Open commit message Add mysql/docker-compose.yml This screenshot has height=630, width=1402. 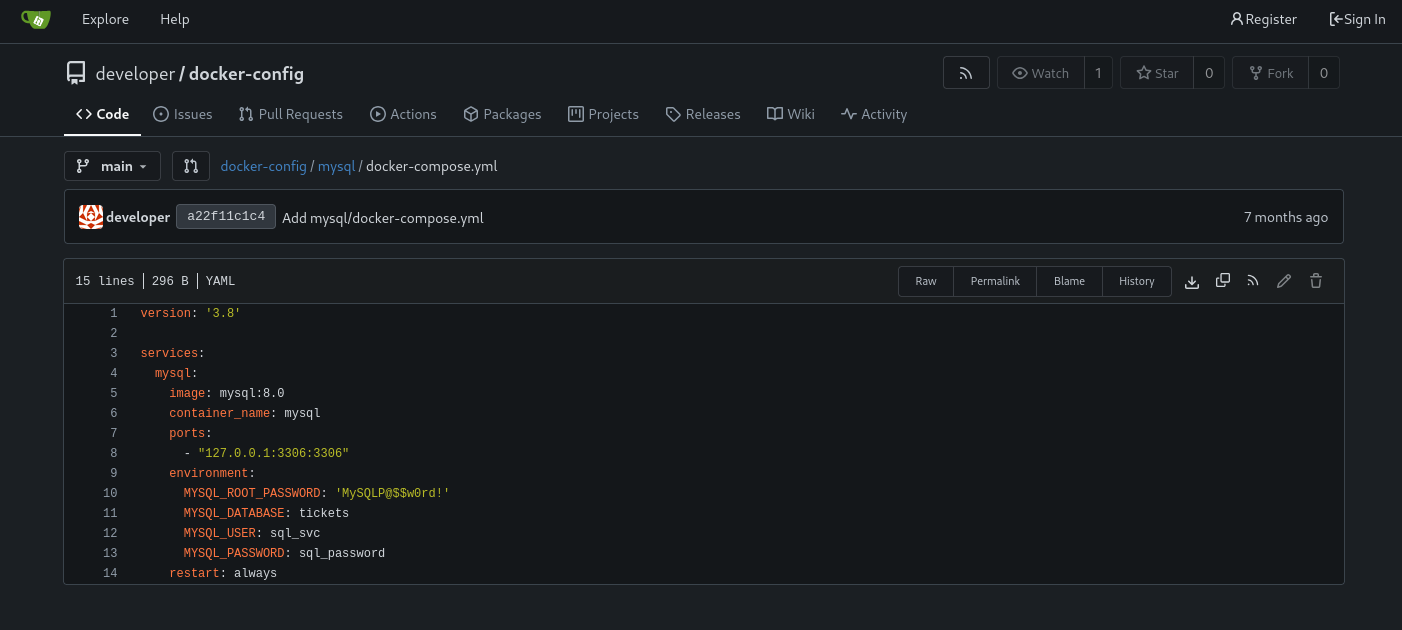(x=383, y=217)
